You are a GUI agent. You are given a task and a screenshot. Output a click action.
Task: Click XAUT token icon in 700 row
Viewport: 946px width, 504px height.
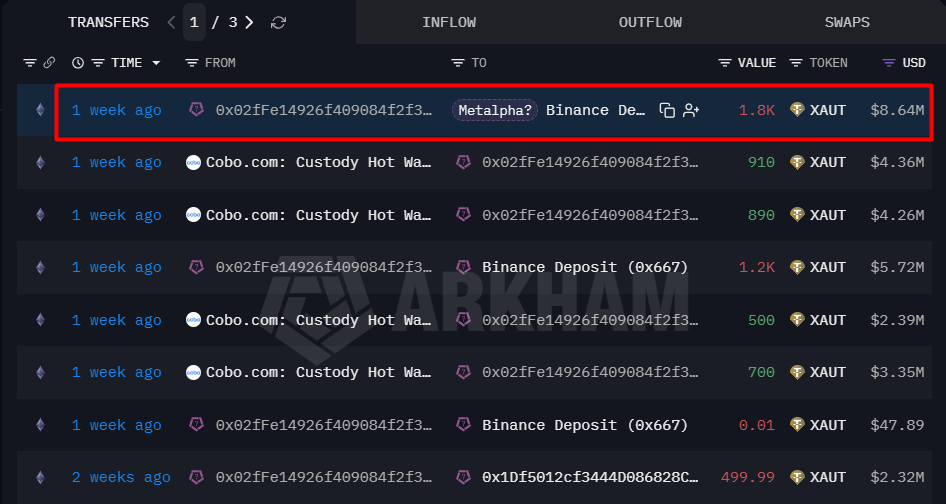click(x=798, y=372)
